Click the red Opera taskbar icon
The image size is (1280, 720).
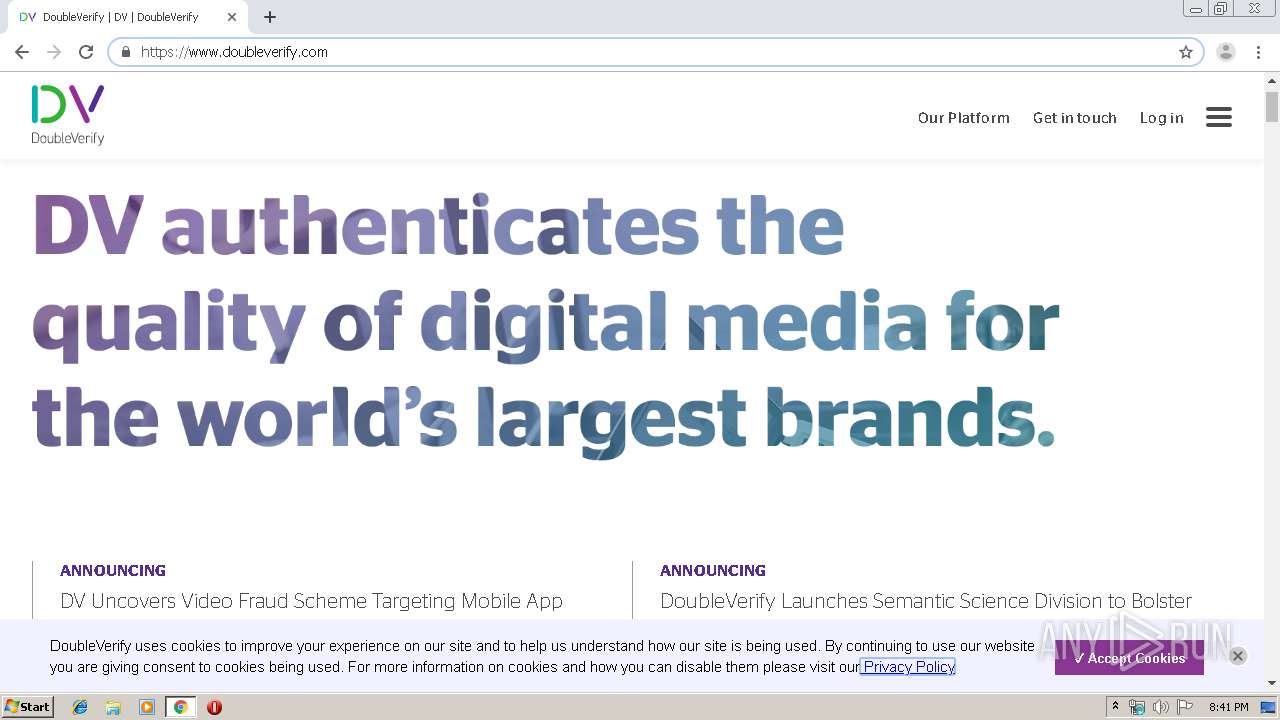[x=214, y=707]
